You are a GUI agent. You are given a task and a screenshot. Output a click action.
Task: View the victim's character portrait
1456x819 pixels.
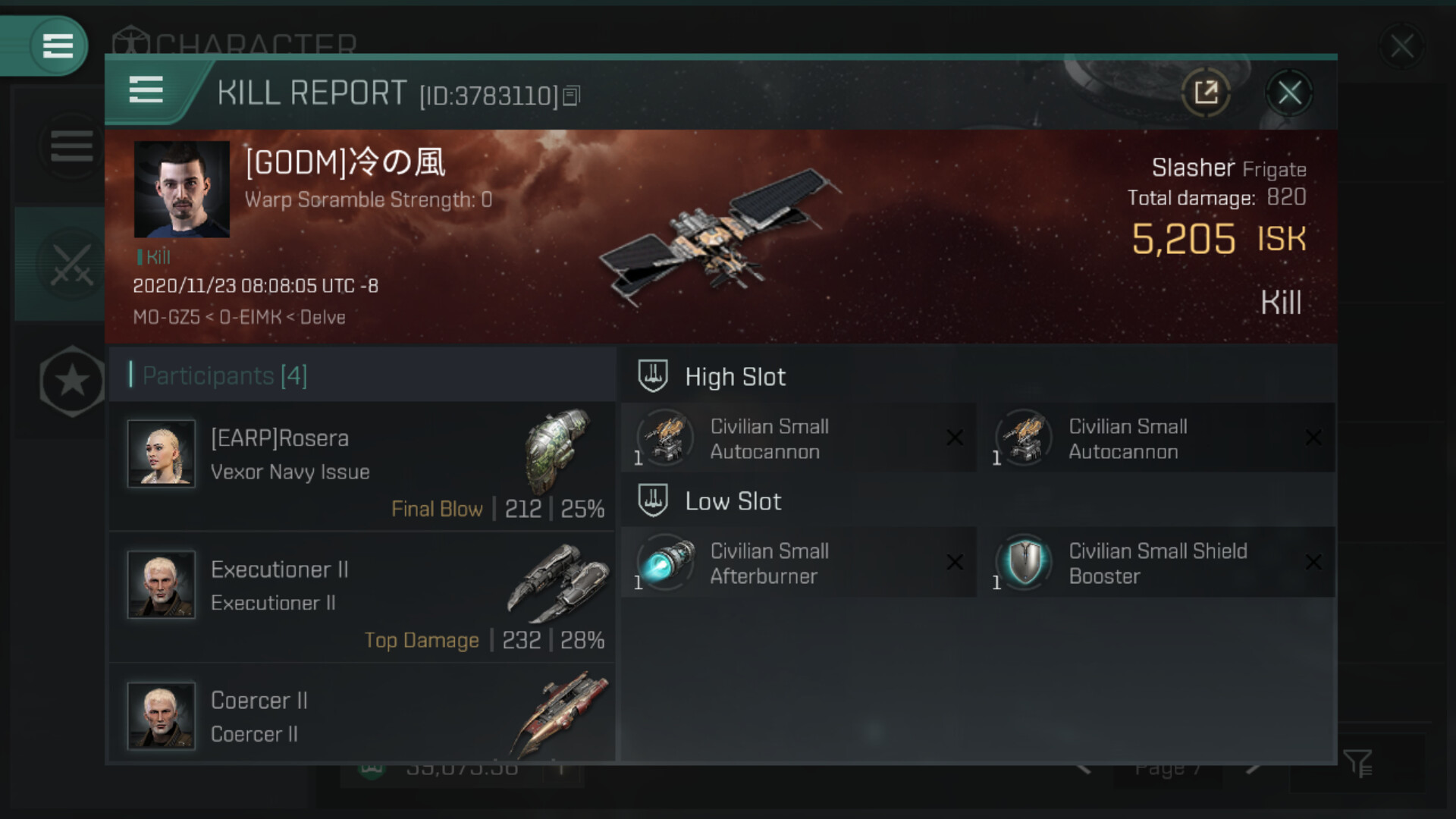click(182, 190)
